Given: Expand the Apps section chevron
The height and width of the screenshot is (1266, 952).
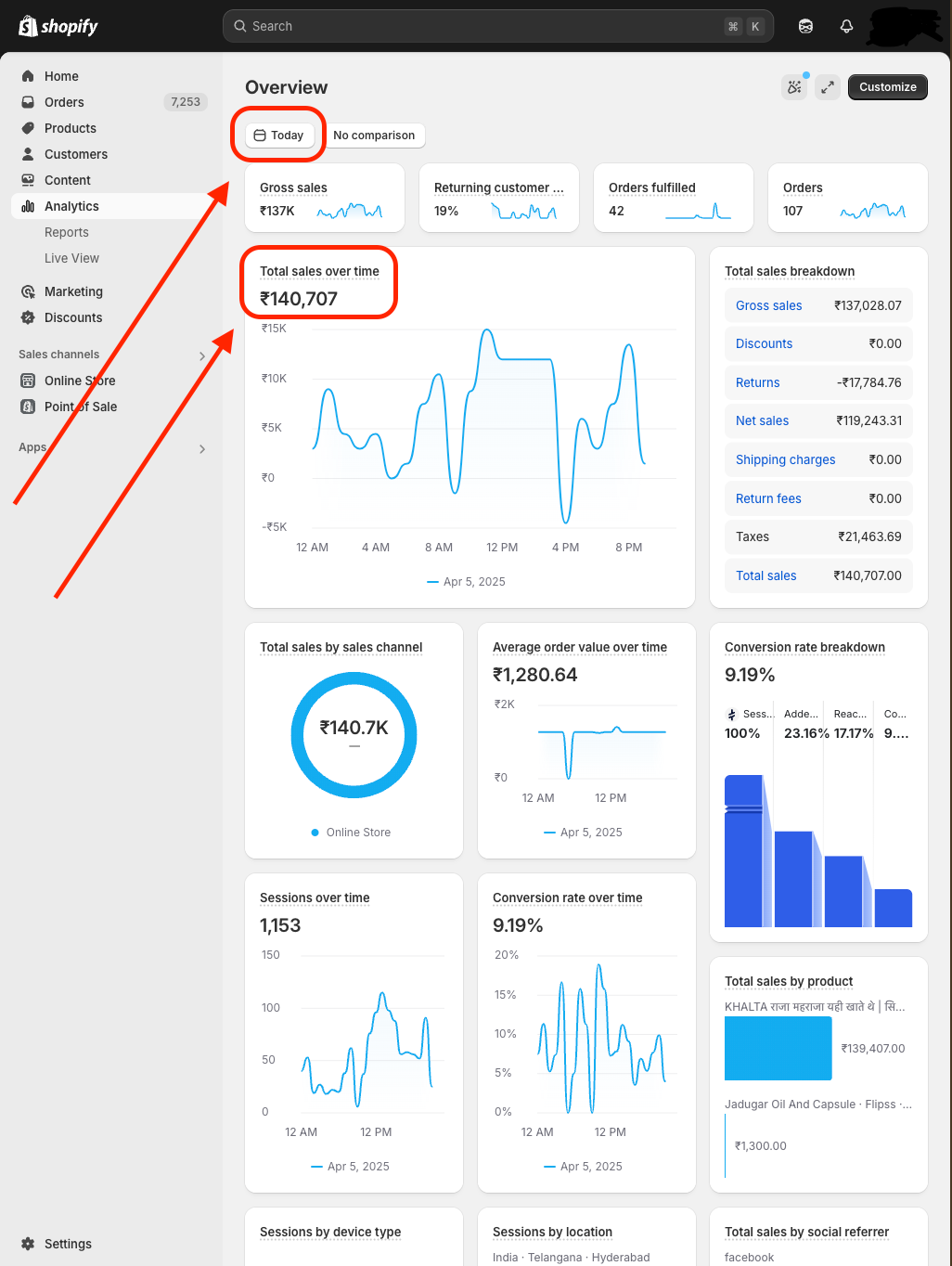Looking at the screenshot, I should (202, 449).
